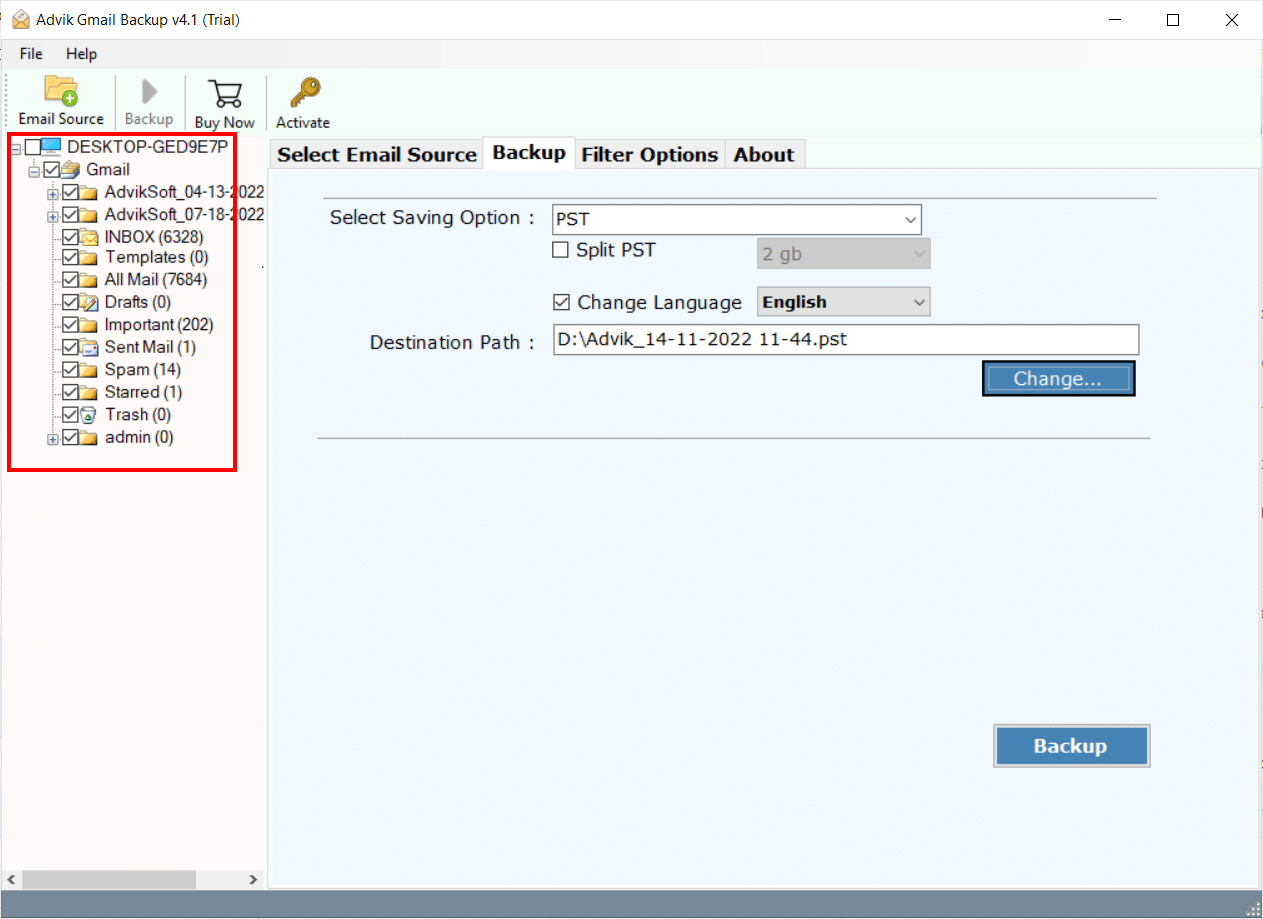Click the tree scrollbar right arrow
The image size is (1263, 919).
click(254, 880)
